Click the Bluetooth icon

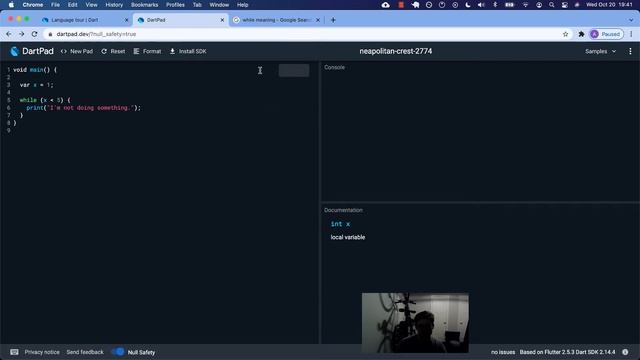click(495, 5)
